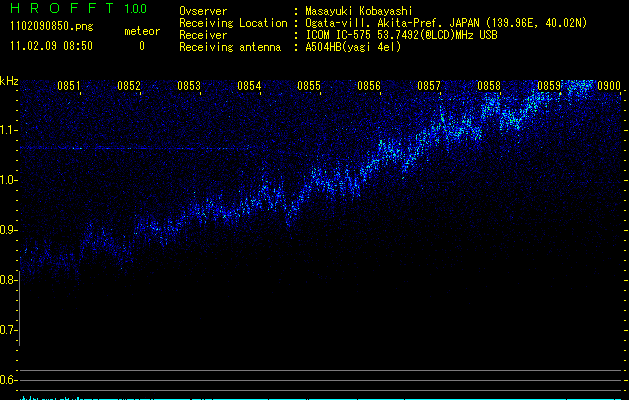The height and width of the screenshot is (400, 629).
Task: Click the meteor count value 0
Action: coord(142,46)
